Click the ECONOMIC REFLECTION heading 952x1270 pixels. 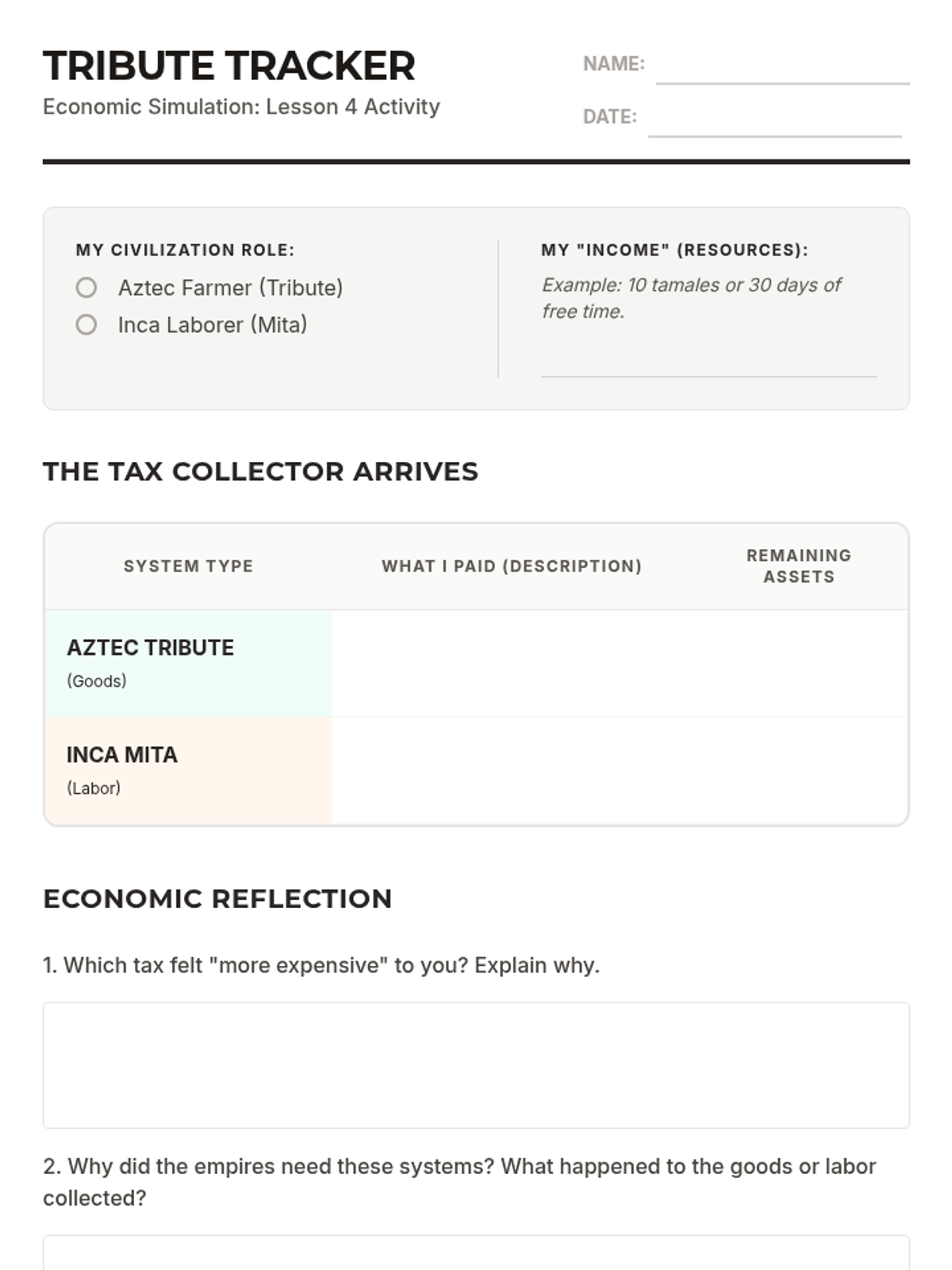click(x=217, y=899)
